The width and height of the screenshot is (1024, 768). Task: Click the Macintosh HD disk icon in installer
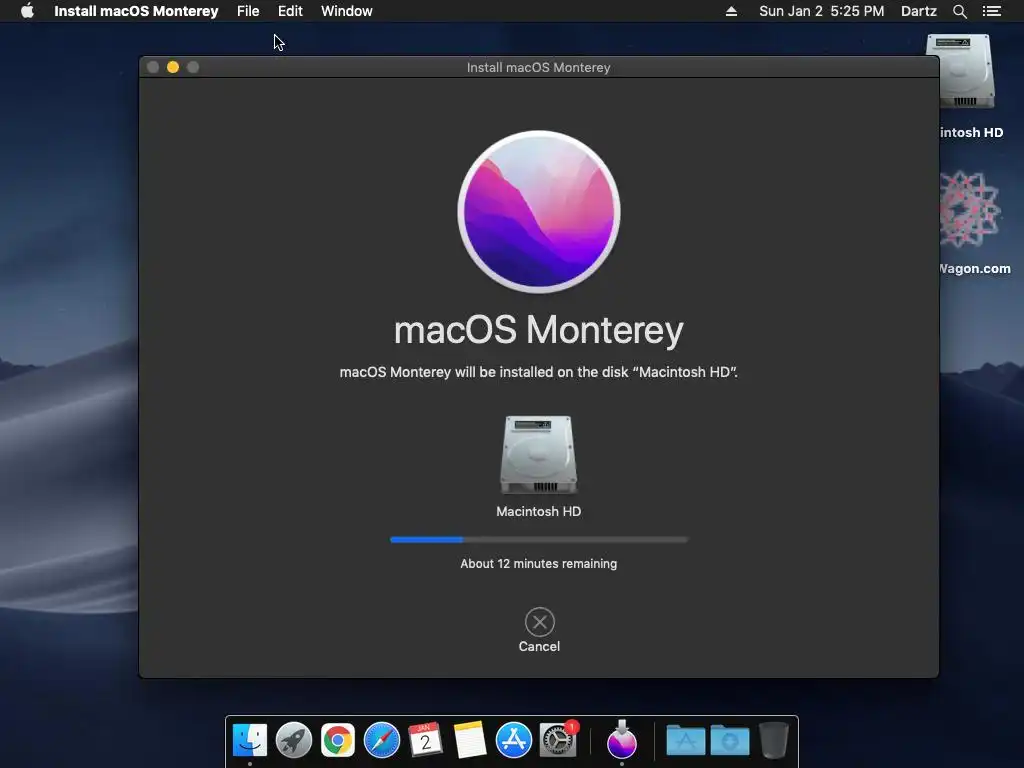coord(539,455)
